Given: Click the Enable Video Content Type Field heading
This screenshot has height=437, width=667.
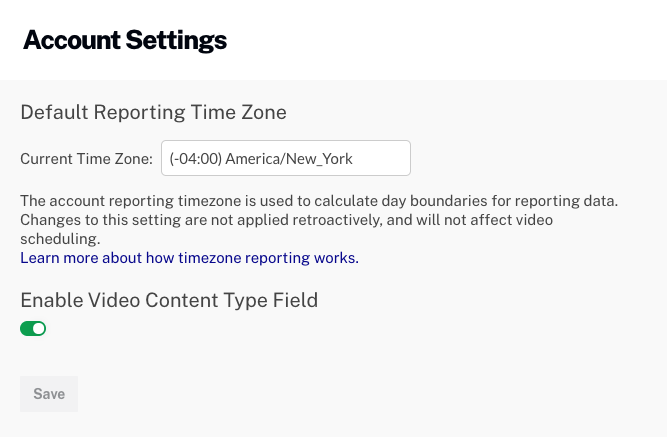Looking at the screenshot, I should [x=169, y=299].
